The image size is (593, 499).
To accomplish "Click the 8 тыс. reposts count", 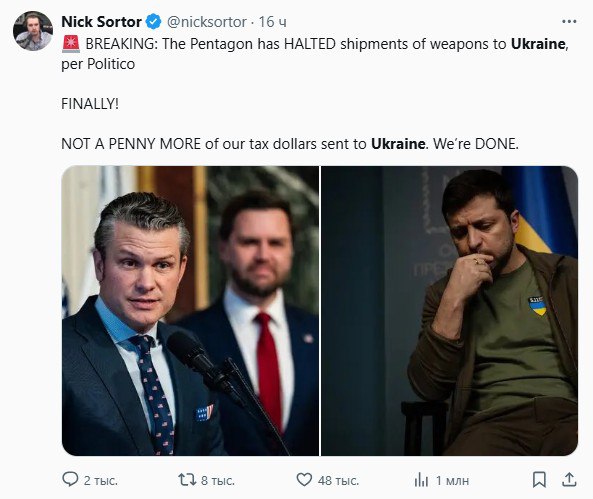I will pyautogui.click(x=218, y=480).
